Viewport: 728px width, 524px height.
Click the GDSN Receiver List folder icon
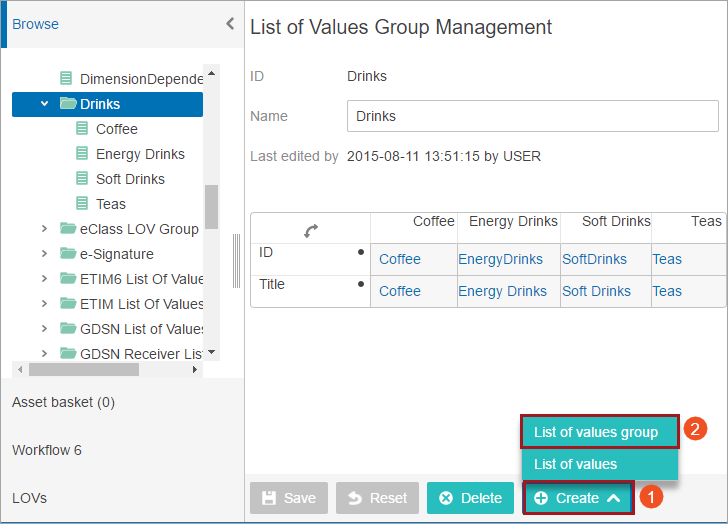tap(68, 354)
